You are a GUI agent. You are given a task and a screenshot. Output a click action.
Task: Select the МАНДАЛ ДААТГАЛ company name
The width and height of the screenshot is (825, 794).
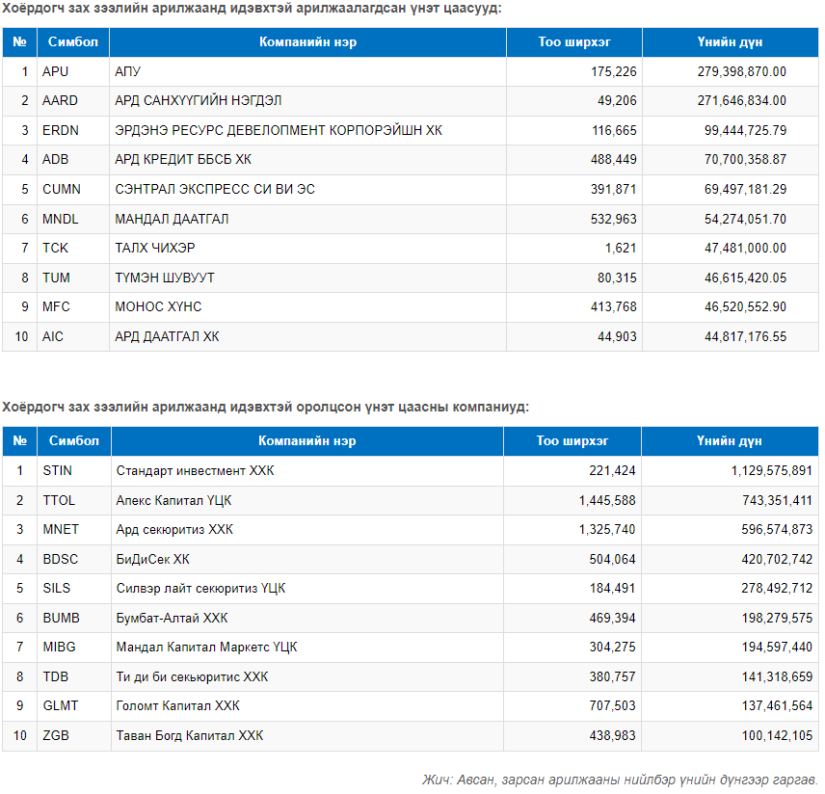tap(172, 219)
